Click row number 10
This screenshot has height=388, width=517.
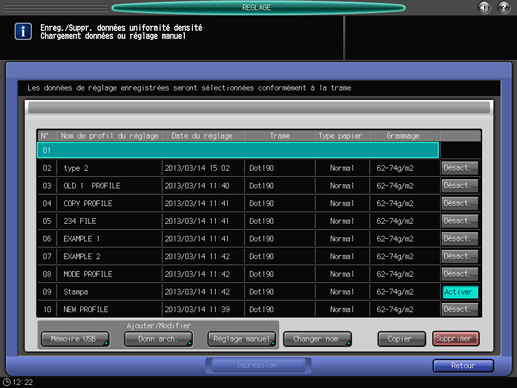click(x=47, y=309)
